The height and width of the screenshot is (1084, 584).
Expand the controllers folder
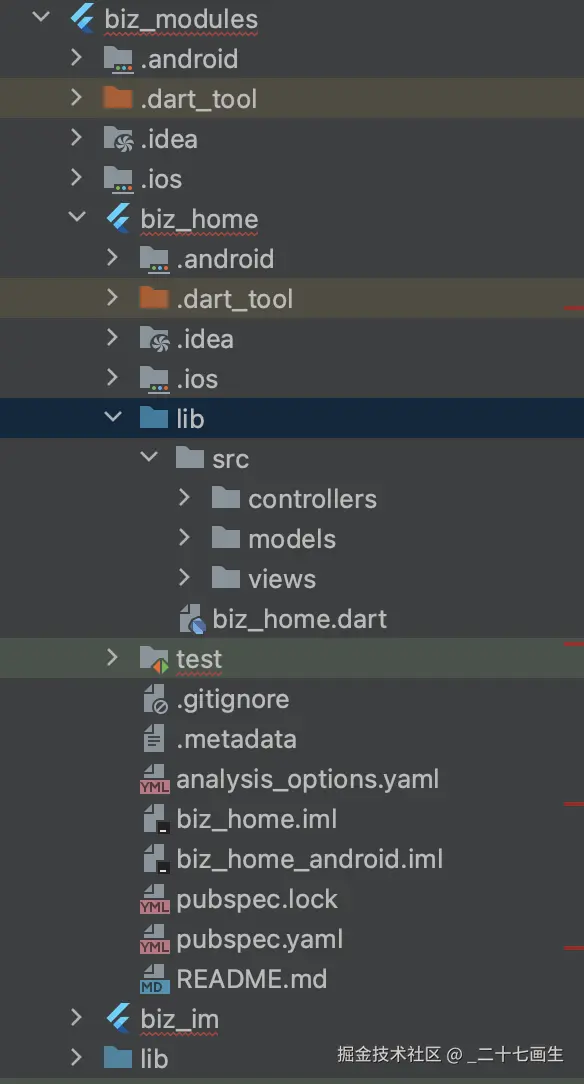(x=184, y=498)
